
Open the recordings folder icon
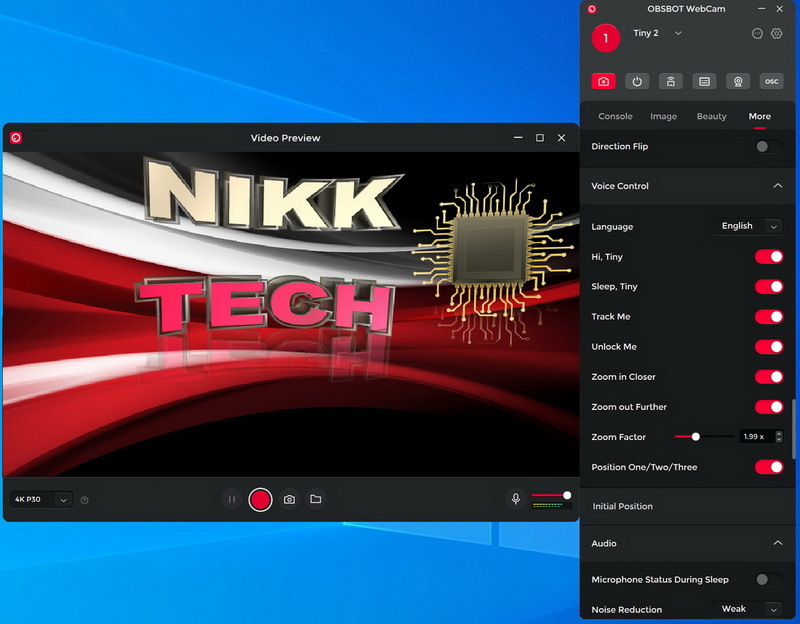pos(316,499)
